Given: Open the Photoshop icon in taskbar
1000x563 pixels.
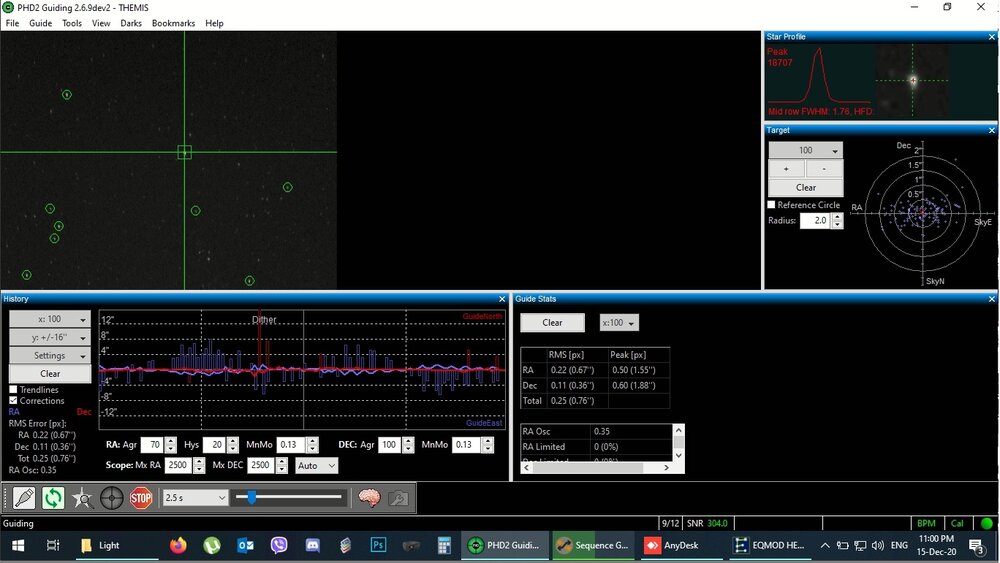Looking at the screenshot, I should point(378,545).
